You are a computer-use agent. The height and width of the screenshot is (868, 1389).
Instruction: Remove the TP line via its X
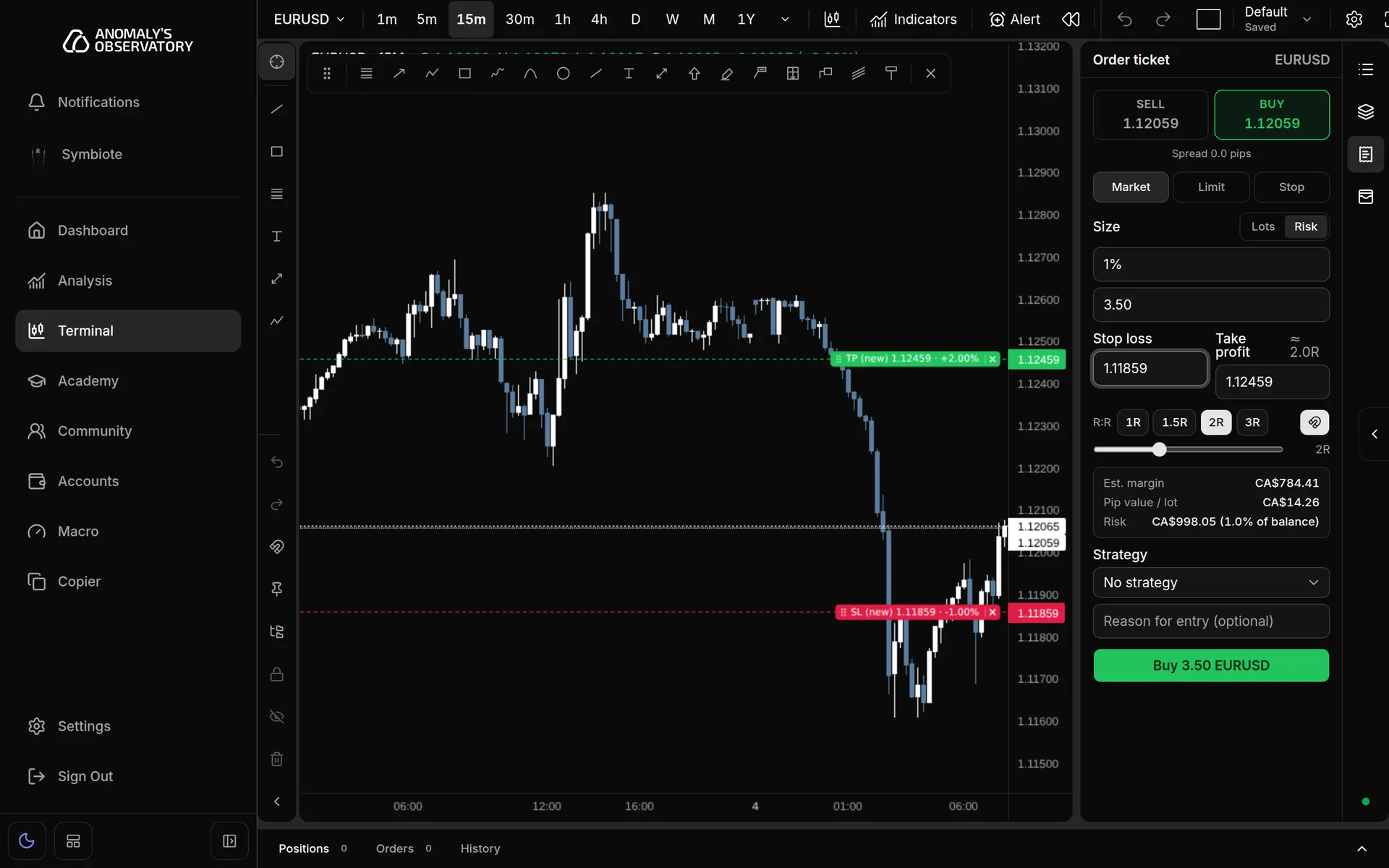point(993,359)
